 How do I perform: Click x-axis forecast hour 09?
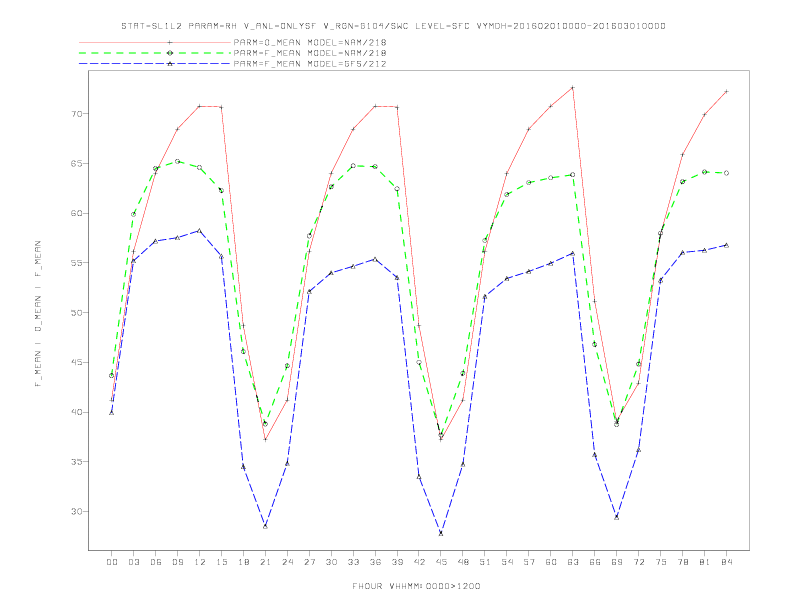point(177,562)
